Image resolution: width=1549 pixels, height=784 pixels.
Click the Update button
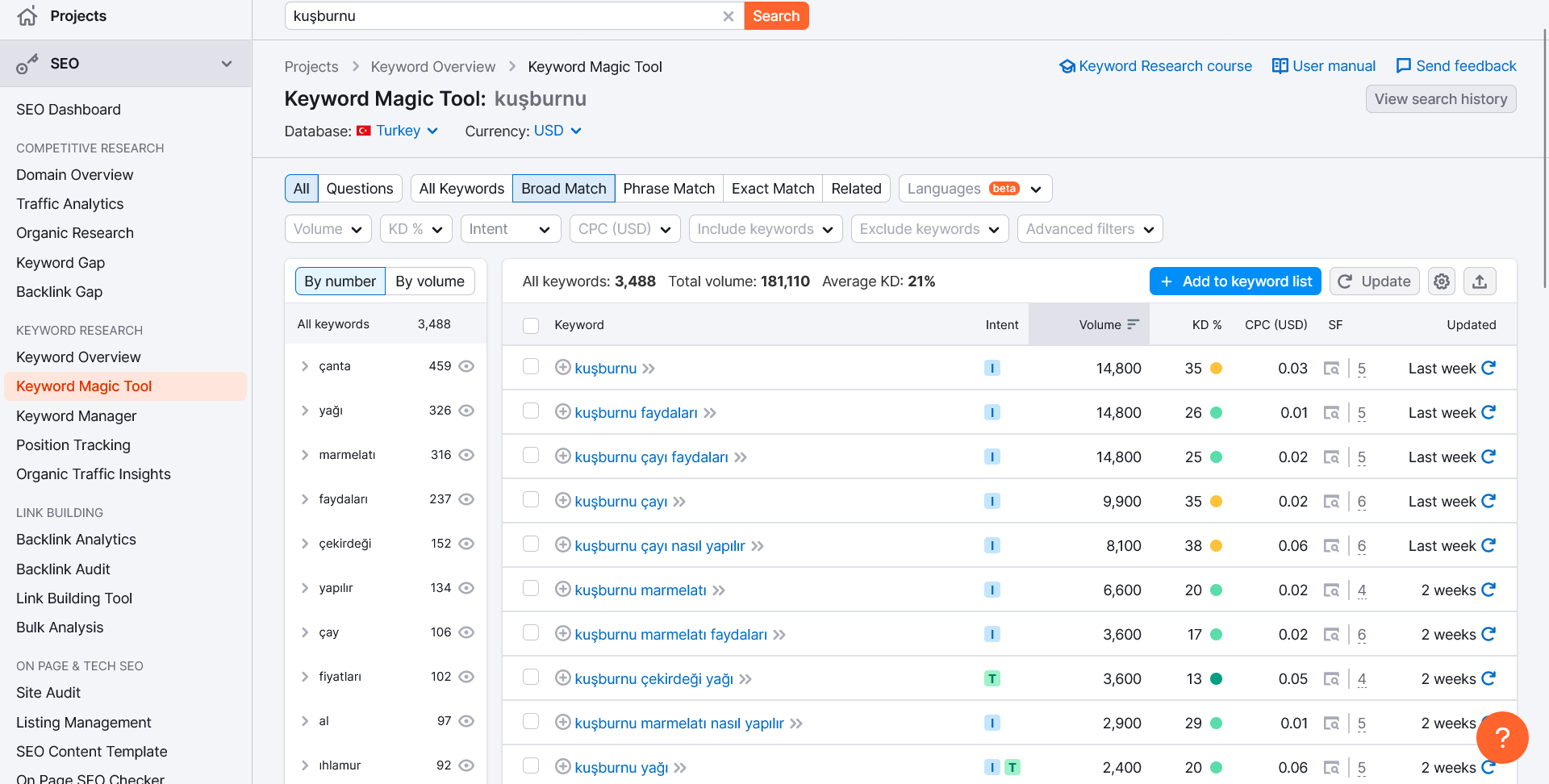(1375, 281)
